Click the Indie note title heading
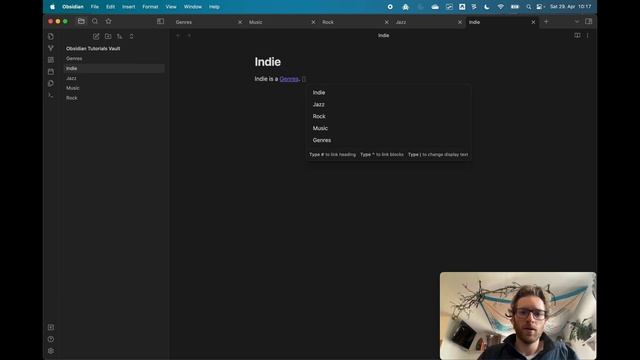The image size is (640, 360). [x=268, y=62]
